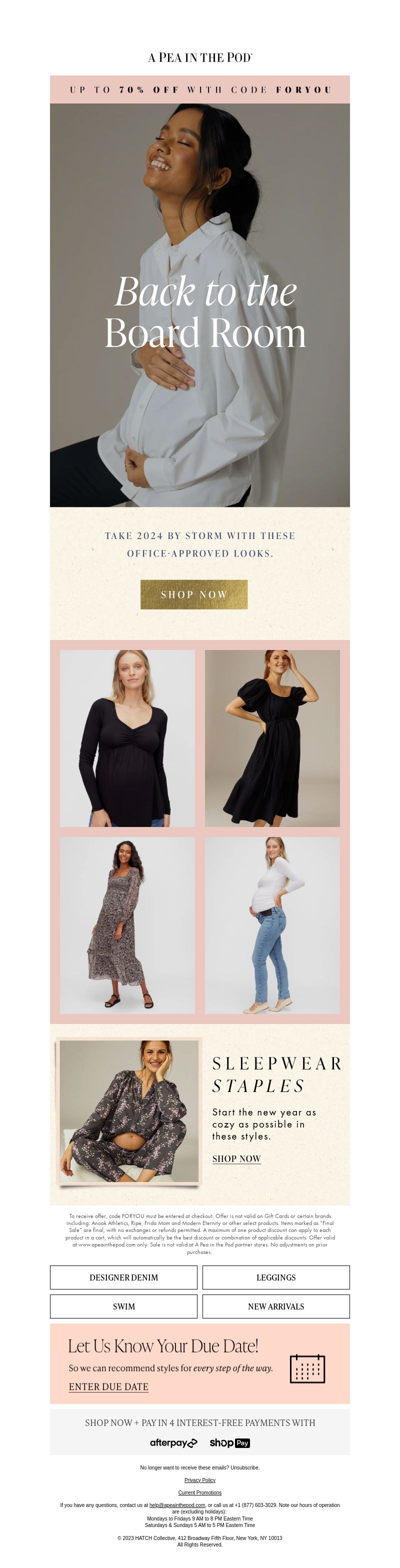Open the LEGGINGS category

[276, 1277]
